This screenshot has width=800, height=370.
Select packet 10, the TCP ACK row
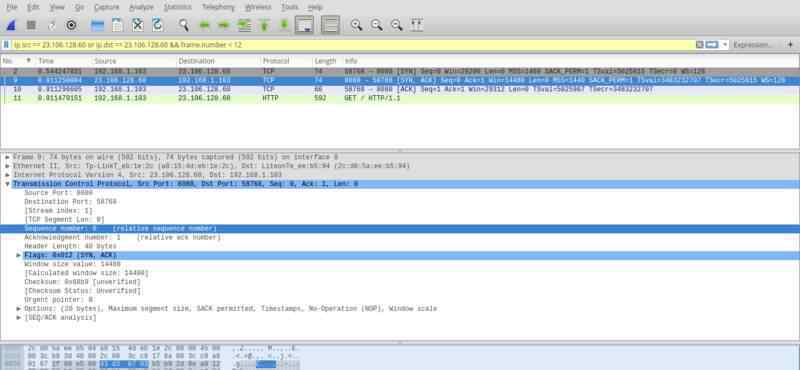399,89
